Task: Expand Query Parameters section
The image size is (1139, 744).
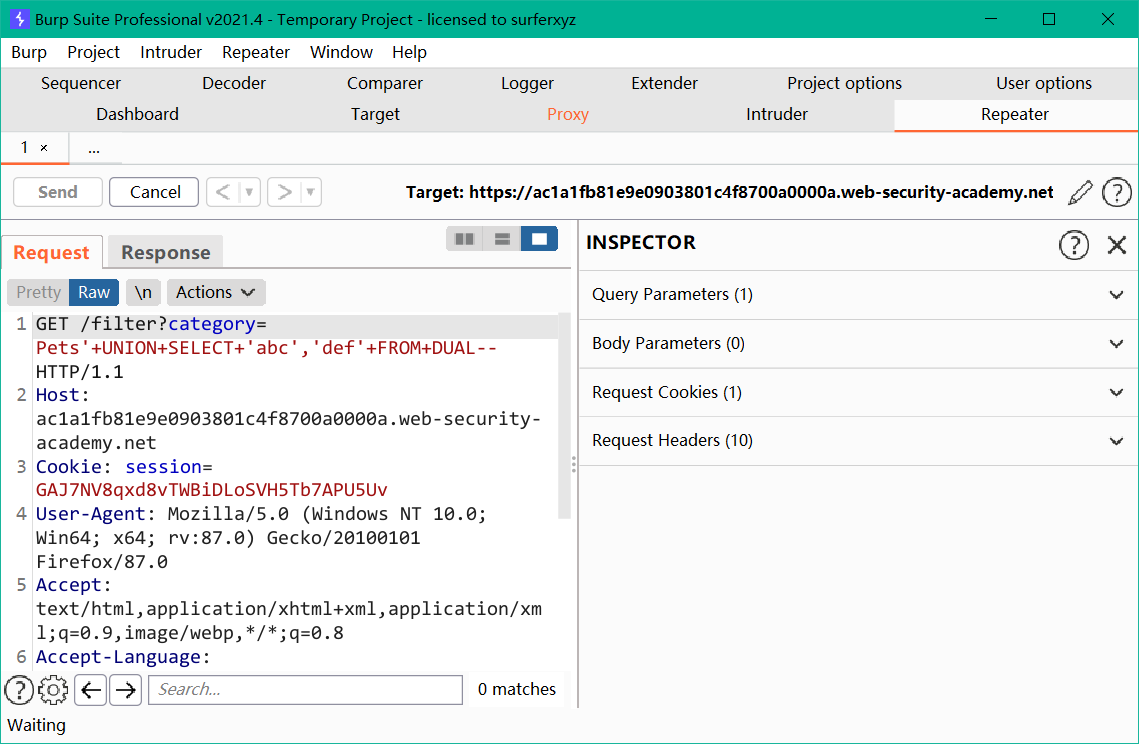Action: 859,294
